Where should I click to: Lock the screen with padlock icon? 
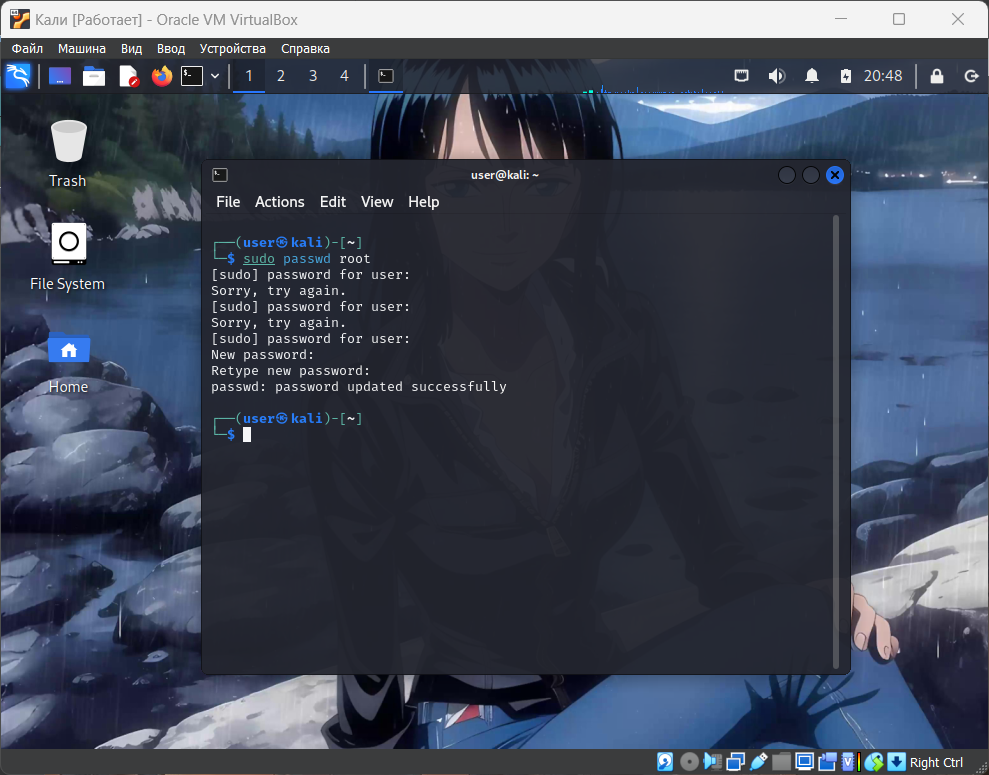[x=937, y=76]
